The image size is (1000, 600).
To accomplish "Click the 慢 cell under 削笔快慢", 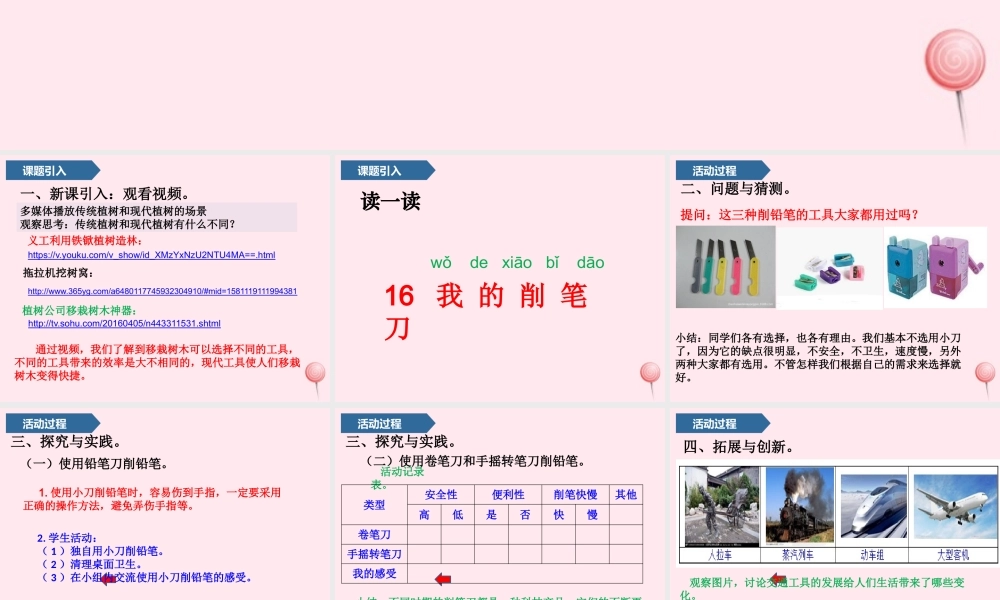I will point(592,515).
